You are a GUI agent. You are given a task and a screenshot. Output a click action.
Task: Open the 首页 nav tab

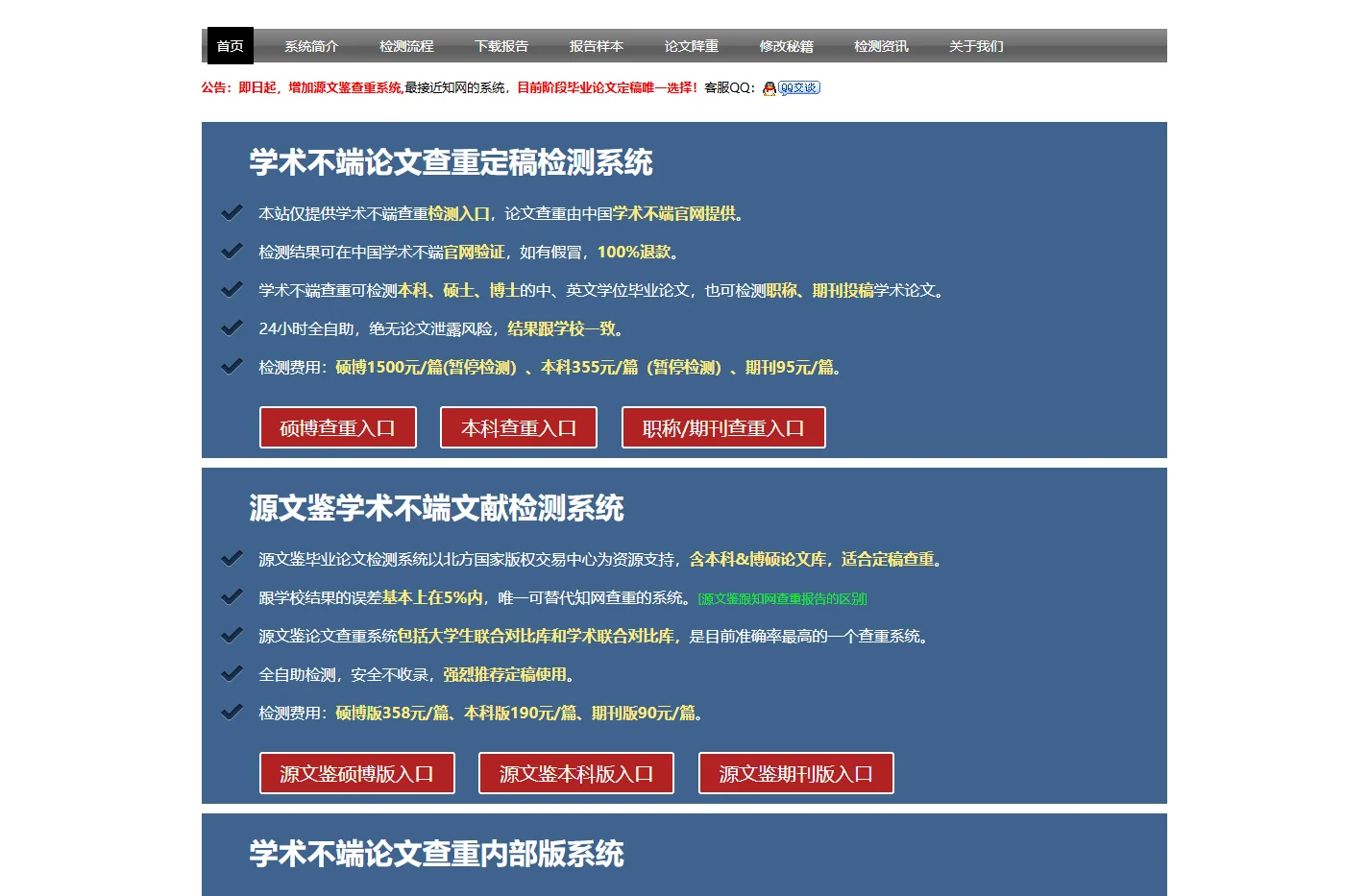pos(231,46)
